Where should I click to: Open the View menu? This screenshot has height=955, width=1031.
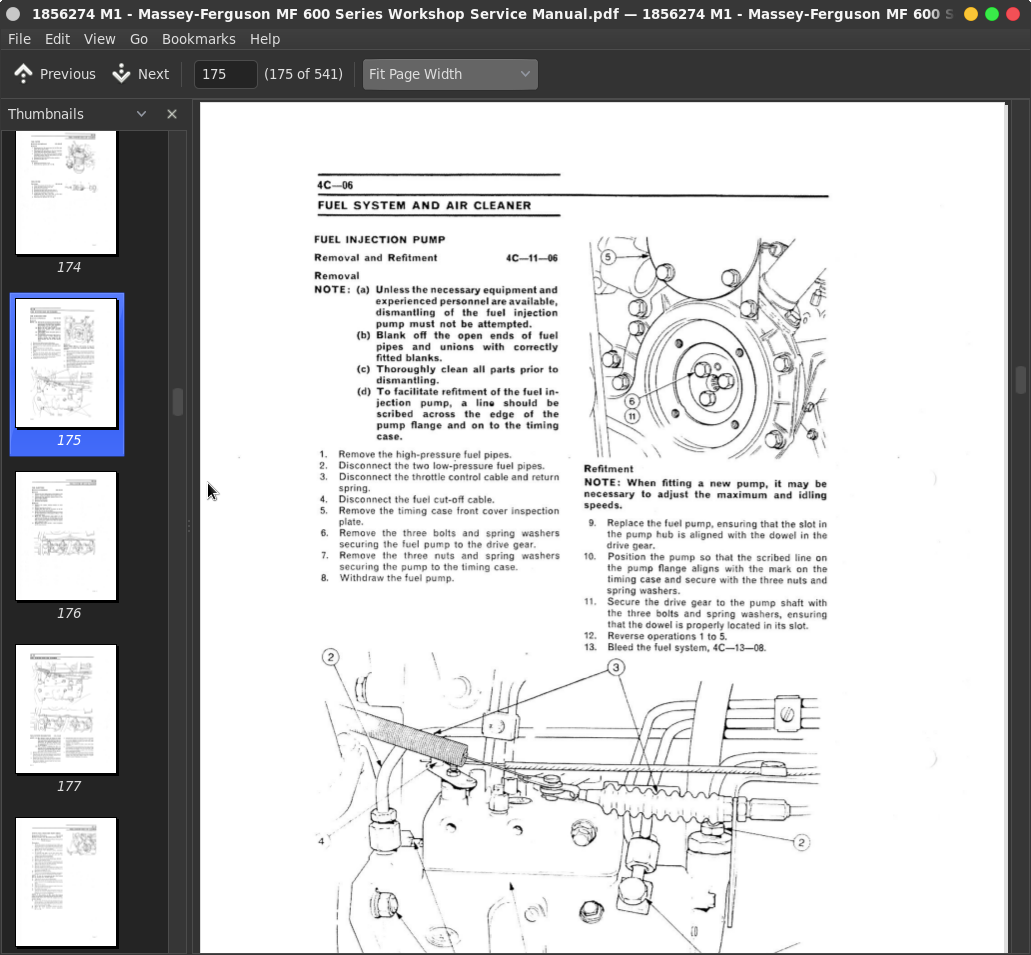99,39
